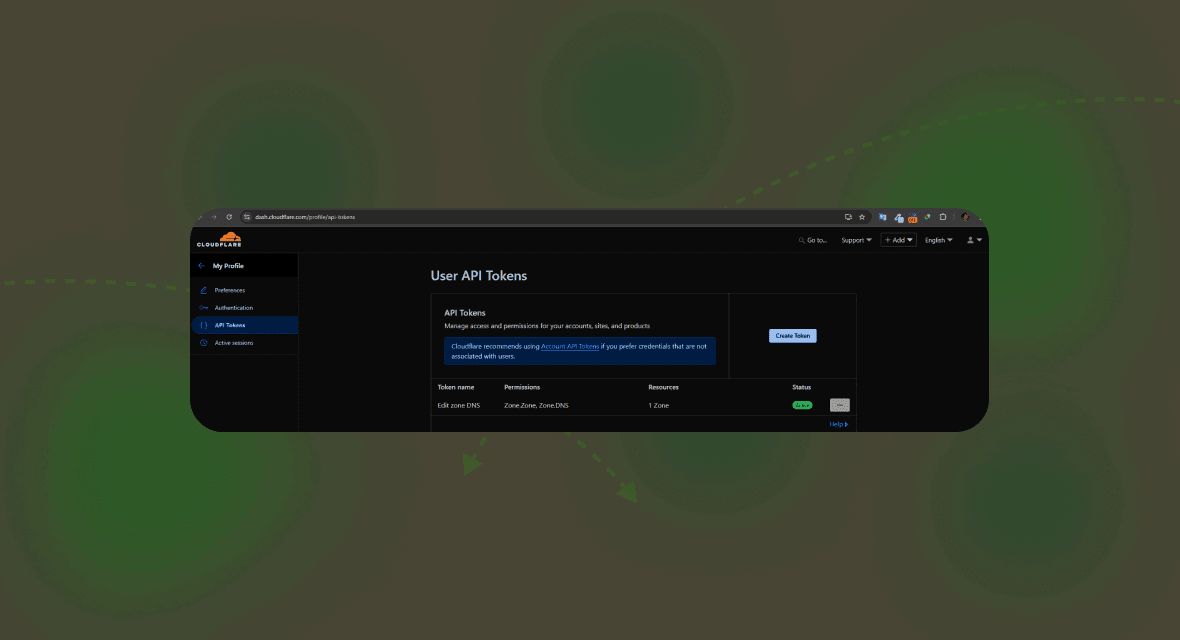
Task: Reload the page in browser
Action: click(229, 217)
